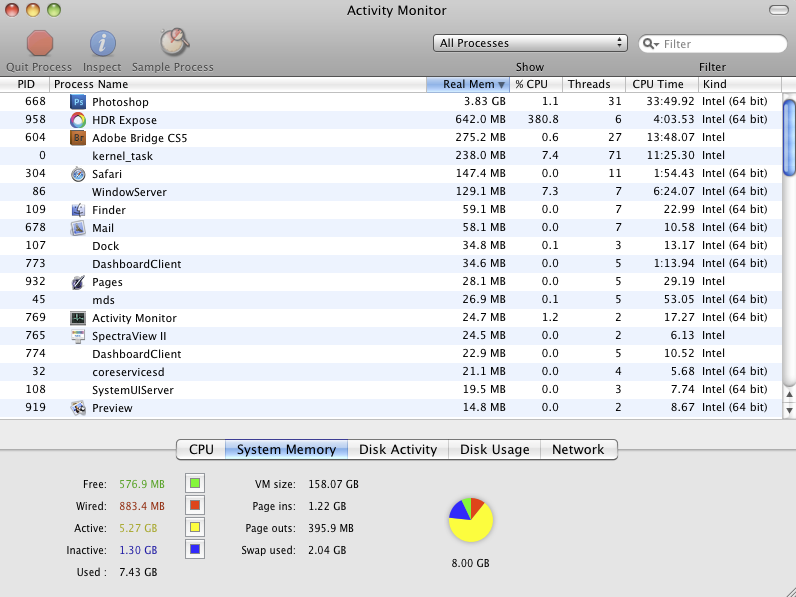Select the Adobe Bridge CS5 icon
Screen dimensions: 796x597
point(78,138)
